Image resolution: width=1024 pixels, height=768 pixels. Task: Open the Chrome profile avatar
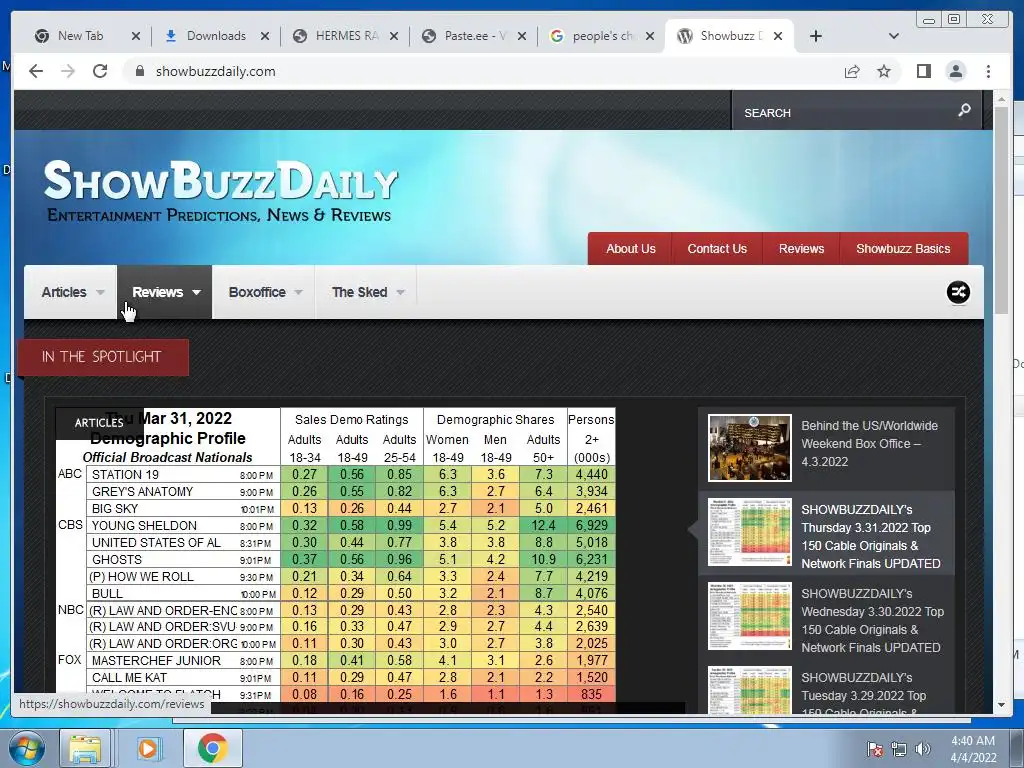(956, 71)
